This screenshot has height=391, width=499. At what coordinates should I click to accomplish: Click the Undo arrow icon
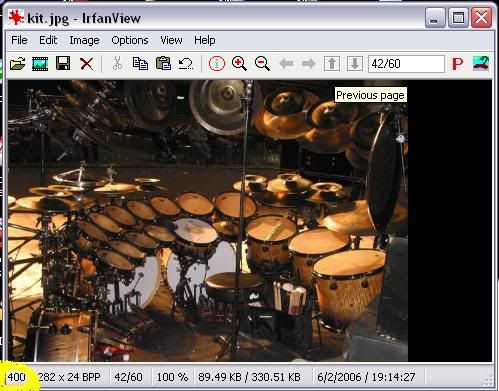tap(186, 63)
